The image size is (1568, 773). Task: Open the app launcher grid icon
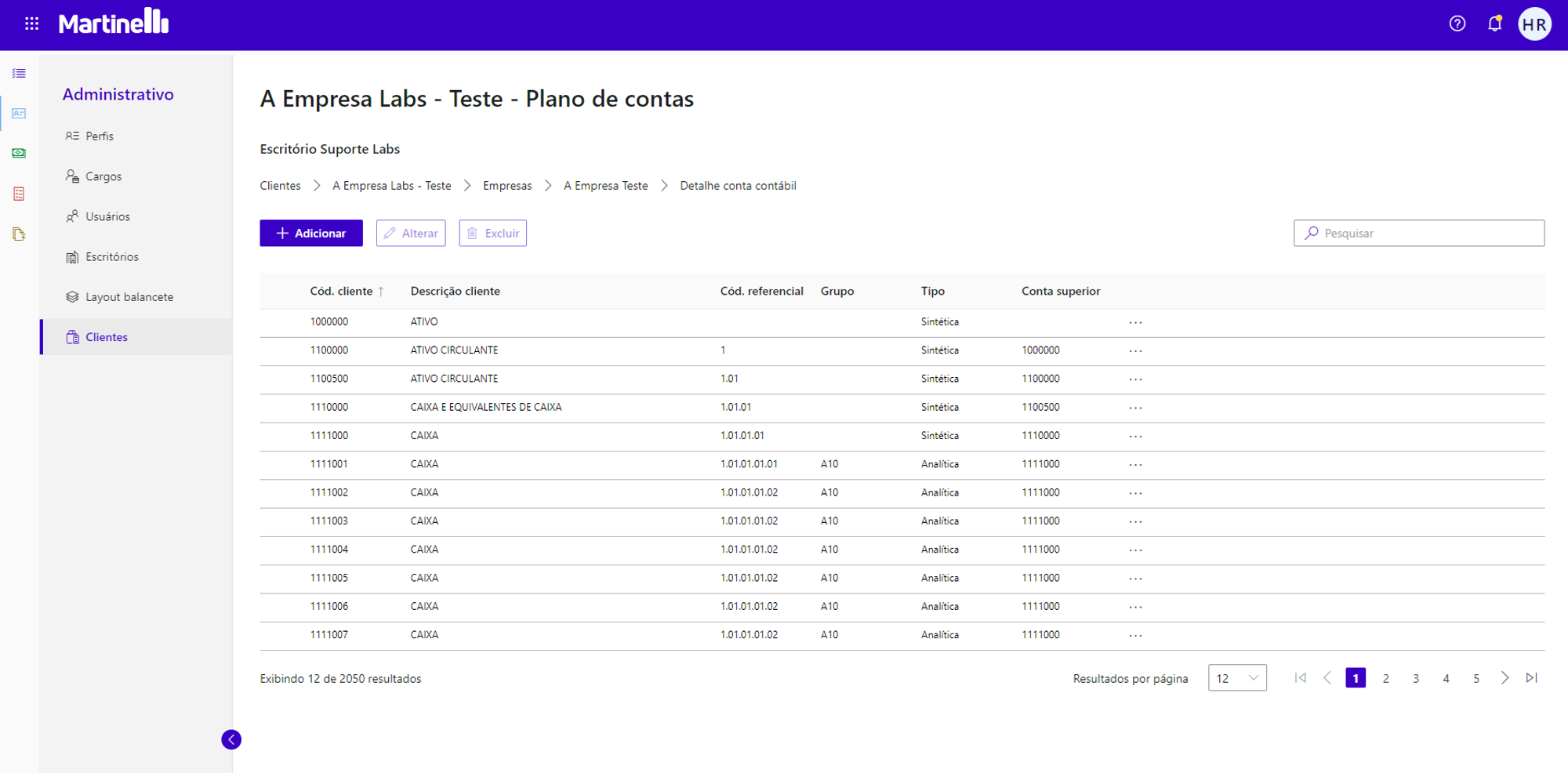click(x=31, y=24)
